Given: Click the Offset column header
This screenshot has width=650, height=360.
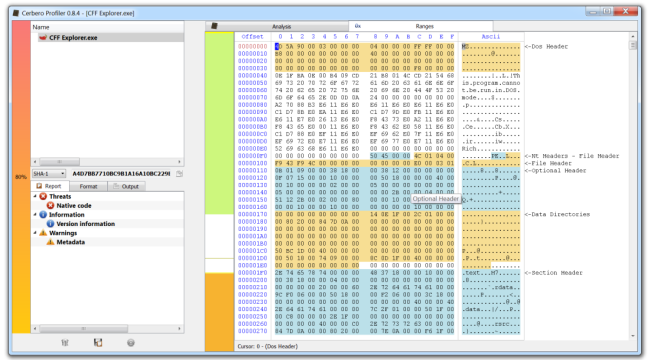Looking at the screenshot, I should point(252,36).
